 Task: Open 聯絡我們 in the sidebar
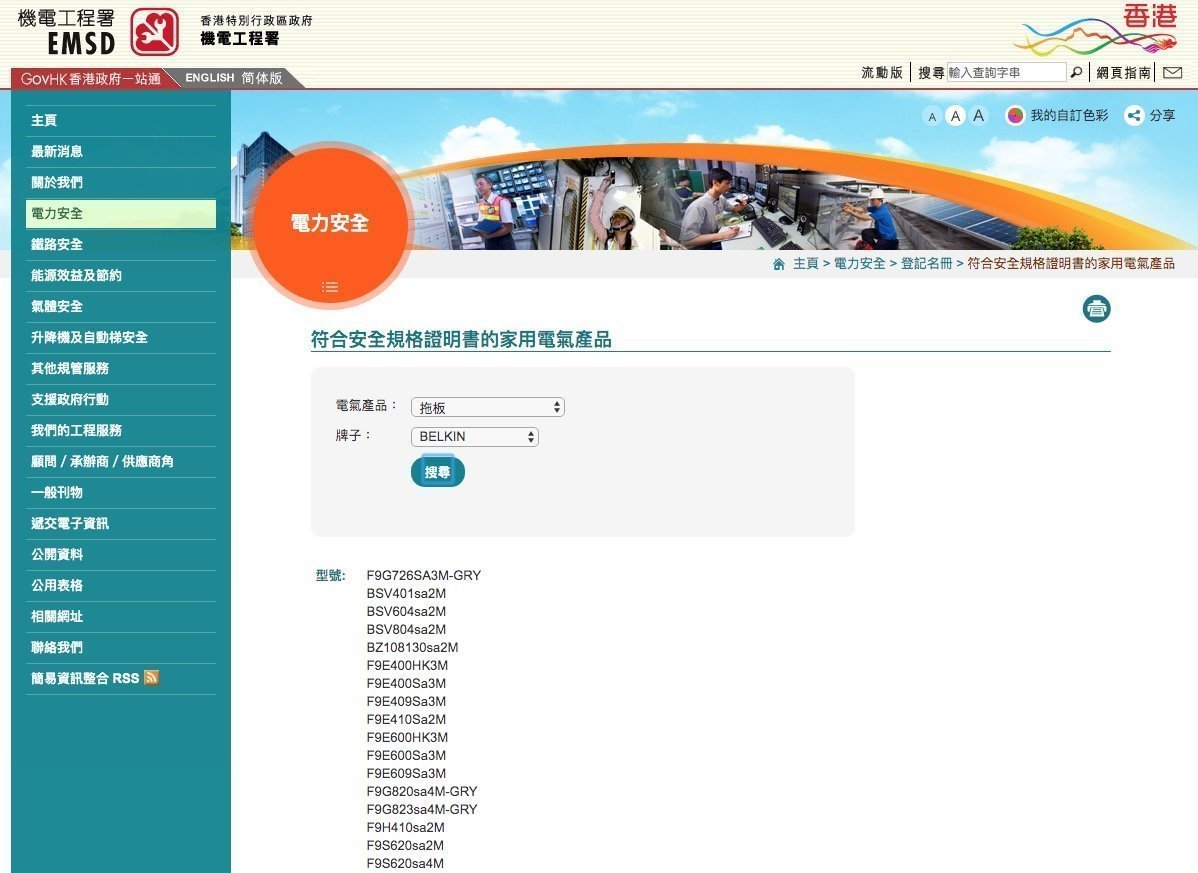coord(121,648)
